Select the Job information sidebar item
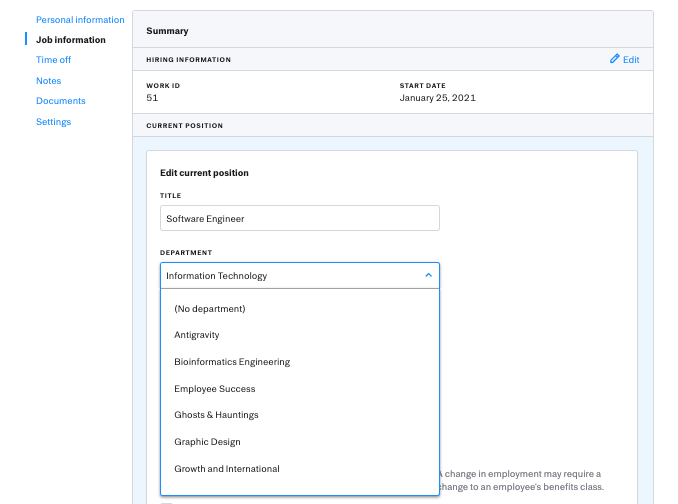 coord(70,40)
